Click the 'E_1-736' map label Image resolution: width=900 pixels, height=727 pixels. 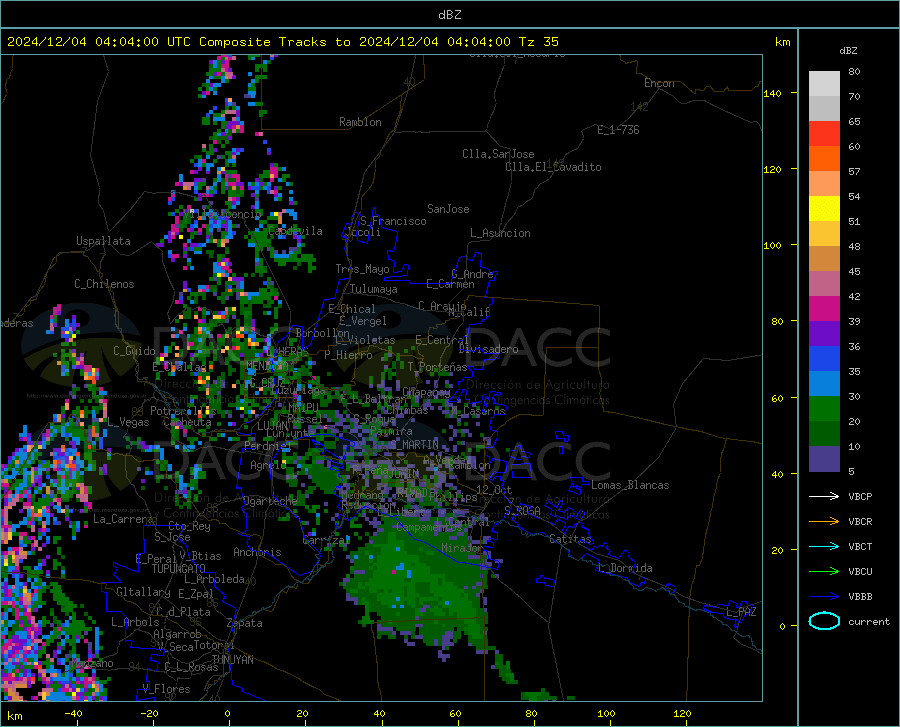pos(618,130)
